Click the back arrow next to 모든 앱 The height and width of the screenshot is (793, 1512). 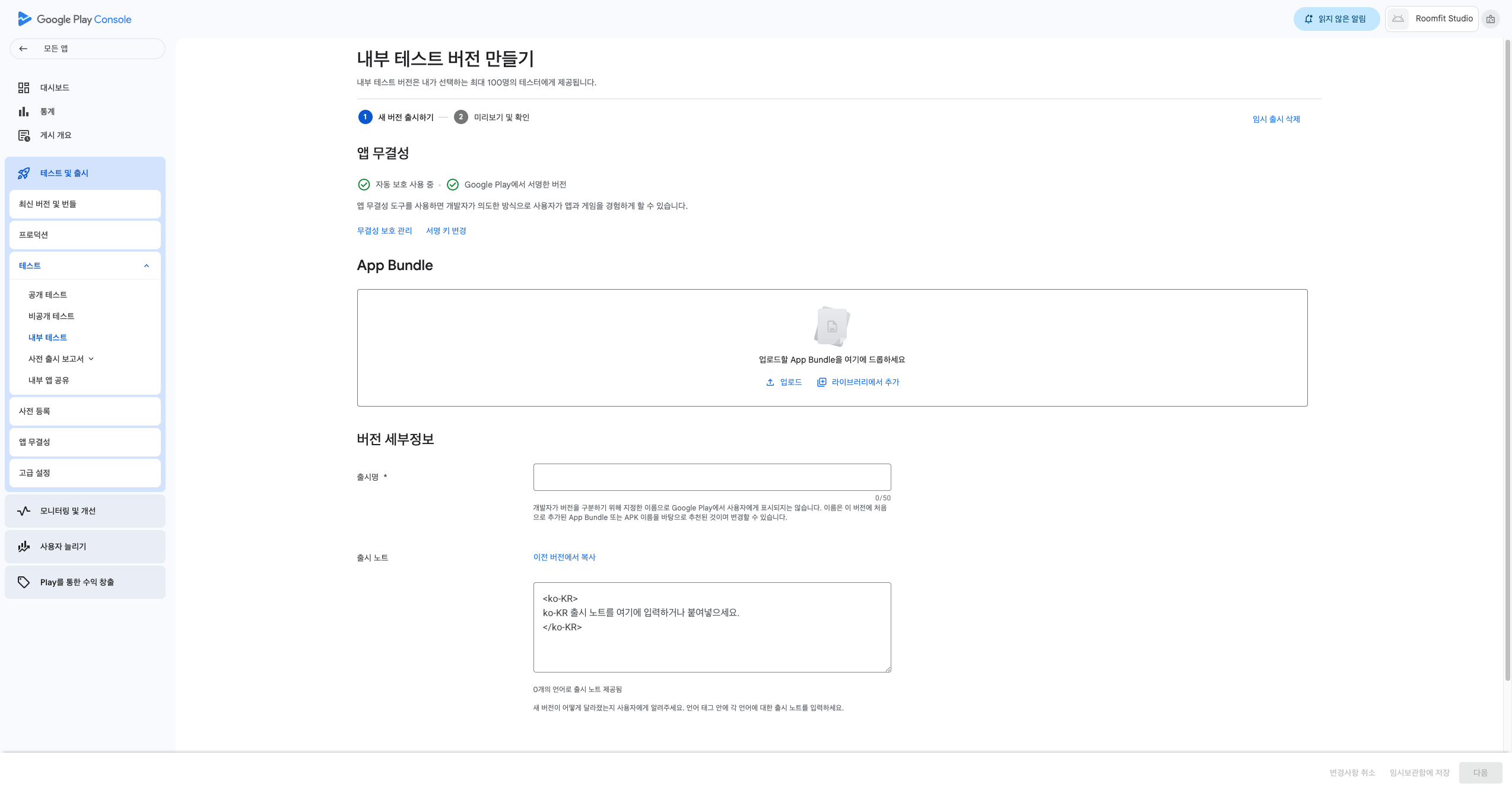coord(23,49)
